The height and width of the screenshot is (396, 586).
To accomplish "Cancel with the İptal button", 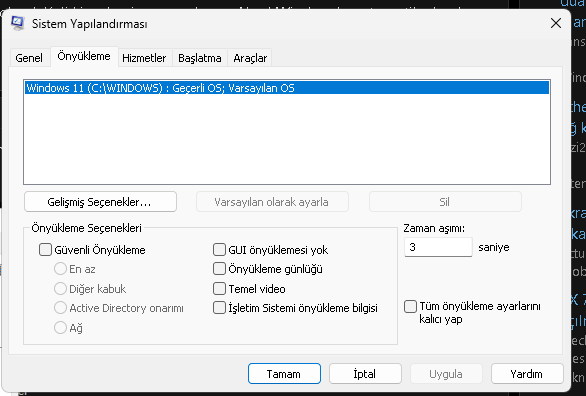I will (x=365, y=374).
